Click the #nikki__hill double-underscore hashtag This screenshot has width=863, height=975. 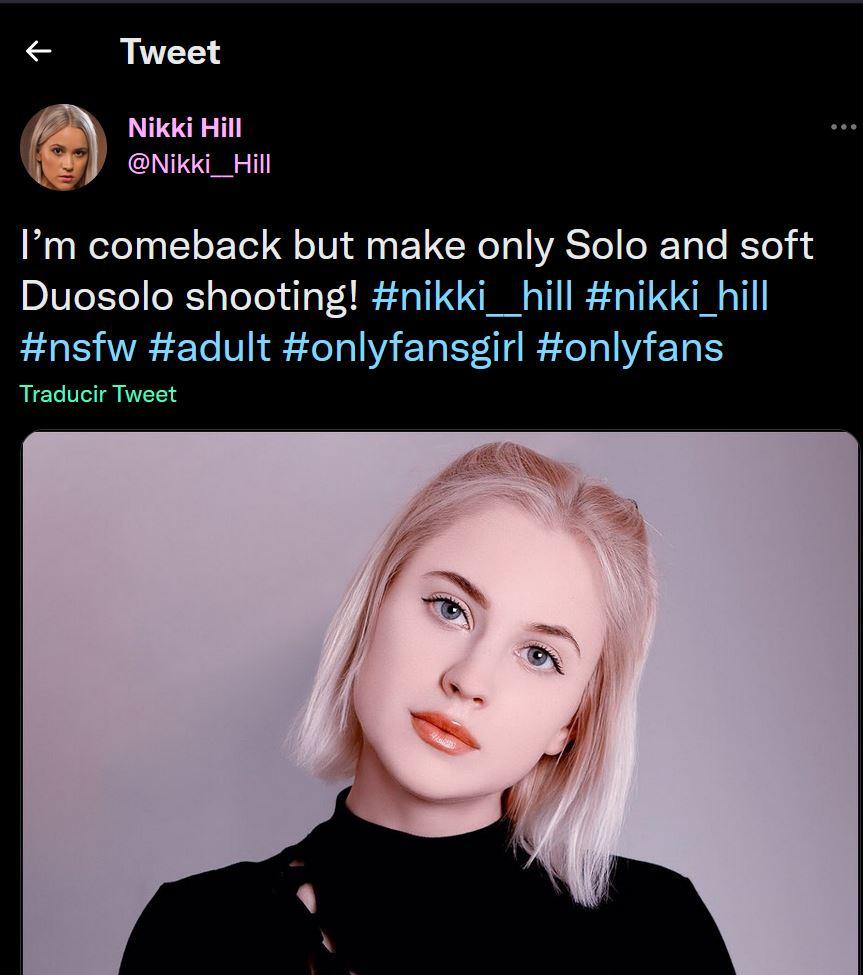pos(471,297)
